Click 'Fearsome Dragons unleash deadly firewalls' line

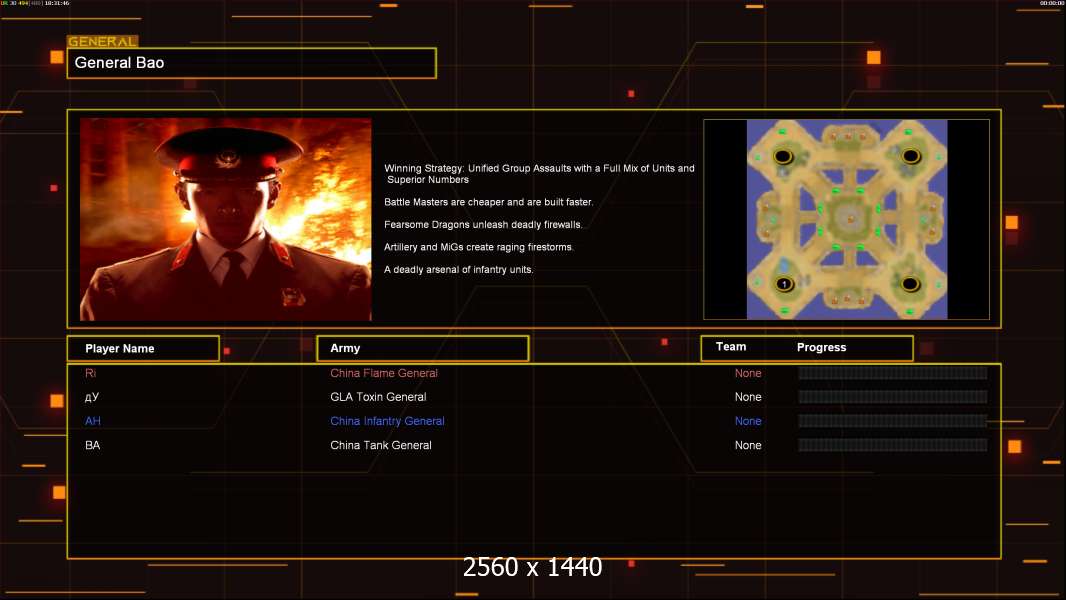483,224
